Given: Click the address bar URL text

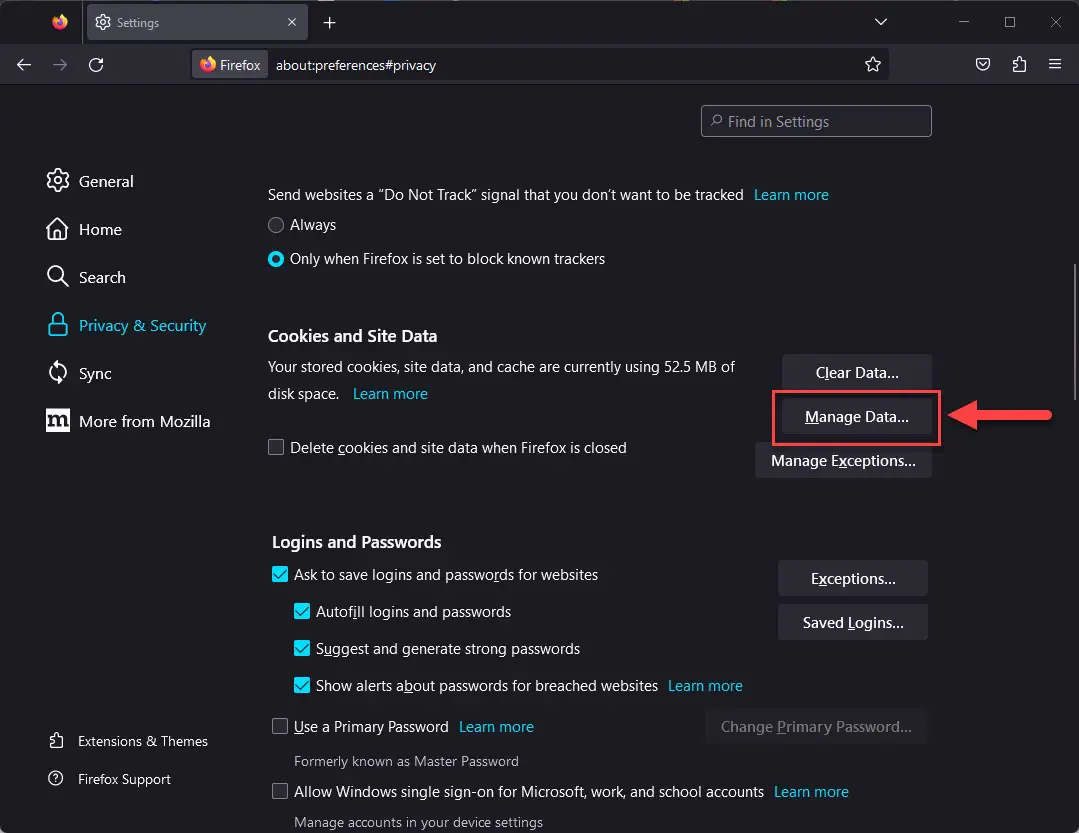Looking at the screenshot, I should tap(356, 65).
